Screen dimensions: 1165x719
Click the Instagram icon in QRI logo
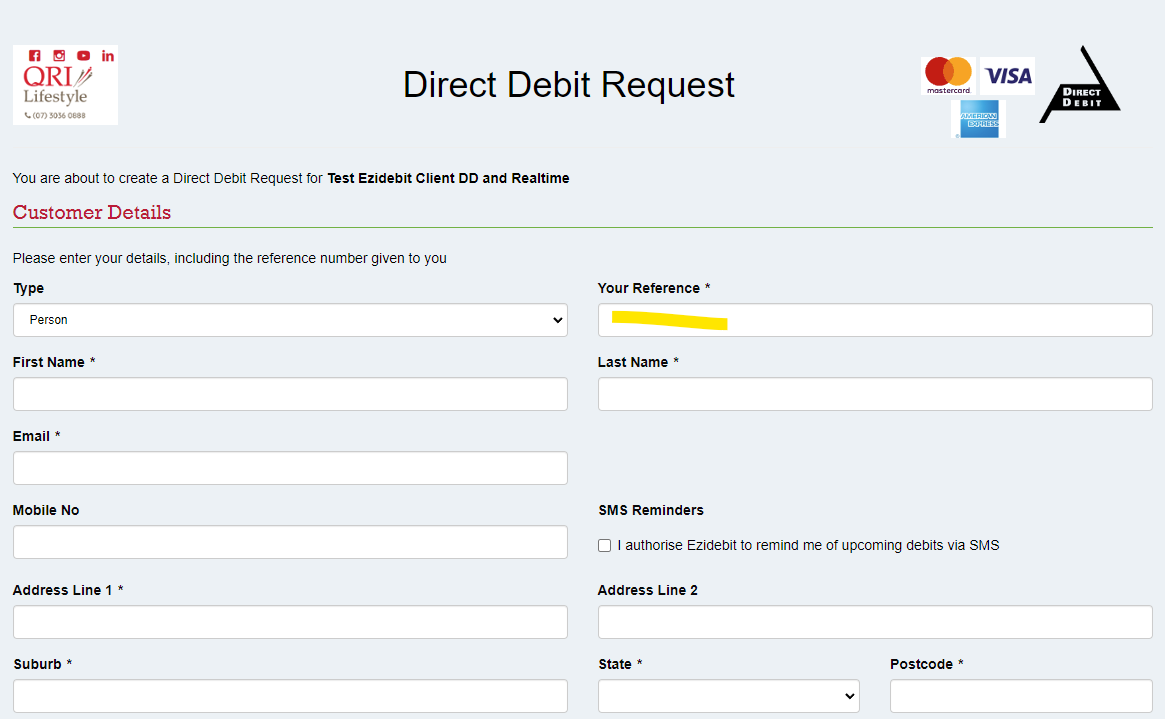pyautogui.click(x=59, y=56)
